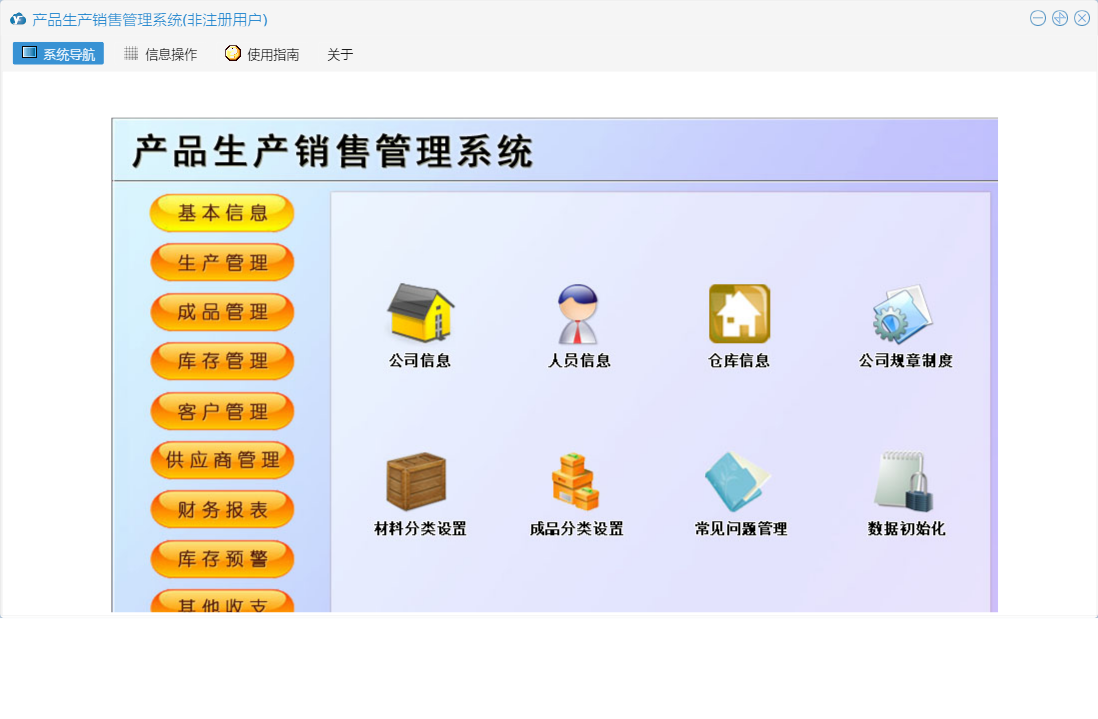Click the 公司信息 text label

click(420, 361)
